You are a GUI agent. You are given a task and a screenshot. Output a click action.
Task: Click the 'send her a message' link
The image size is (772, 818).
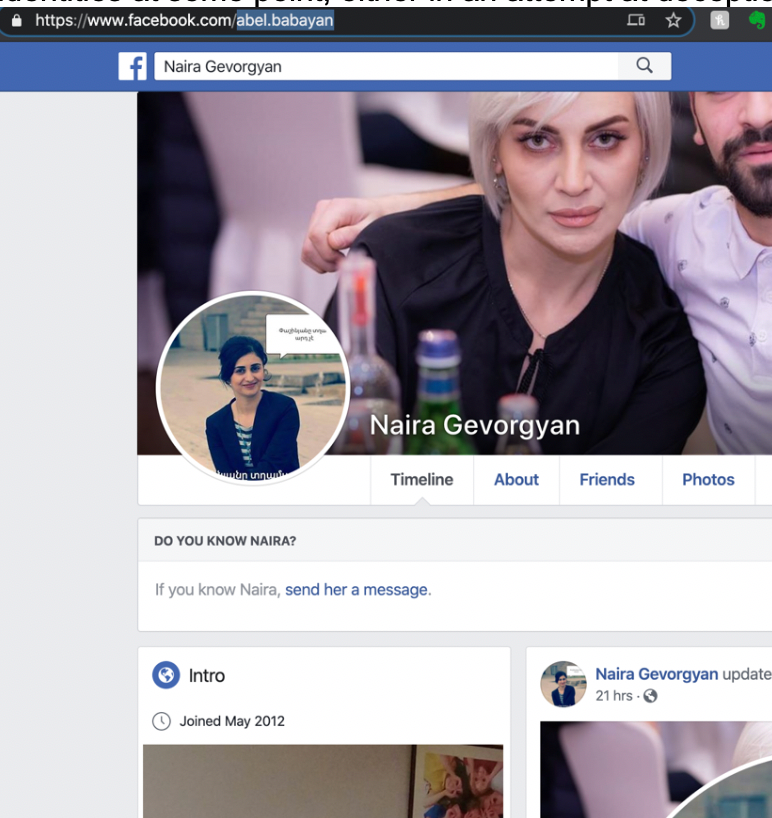tap(356, 590)
